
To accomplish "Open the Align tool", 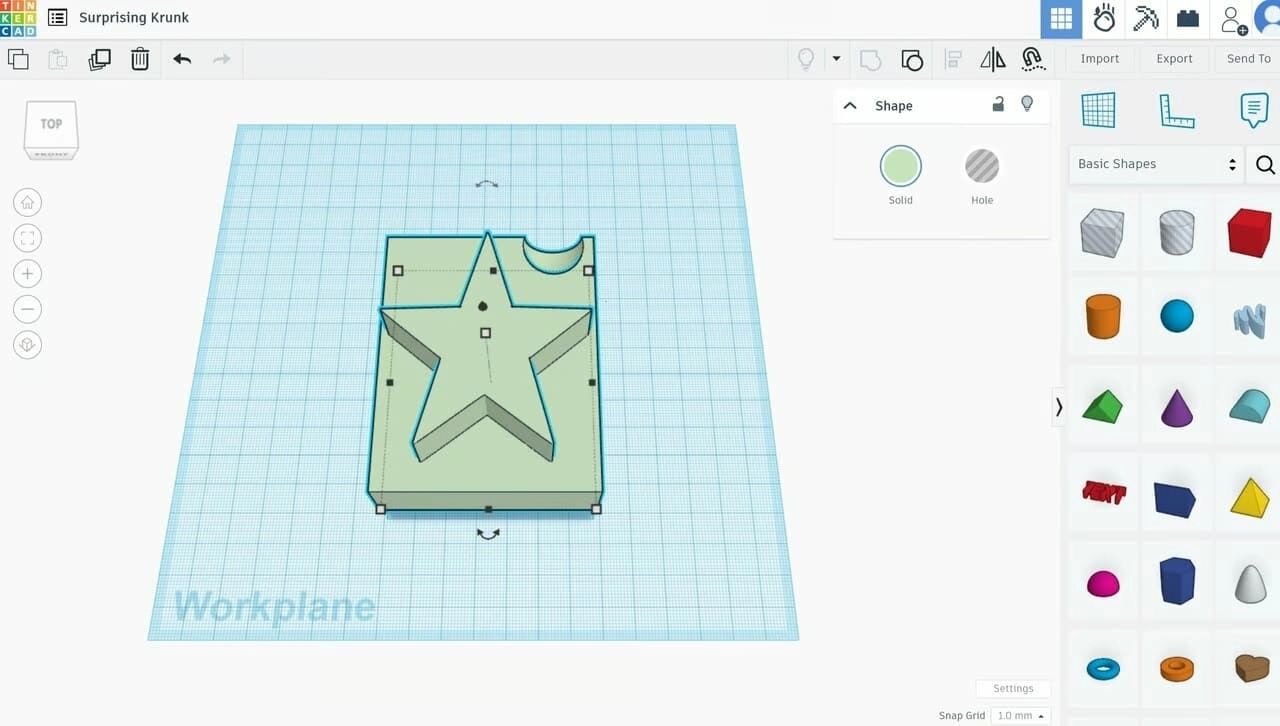I will pos(952,59).
